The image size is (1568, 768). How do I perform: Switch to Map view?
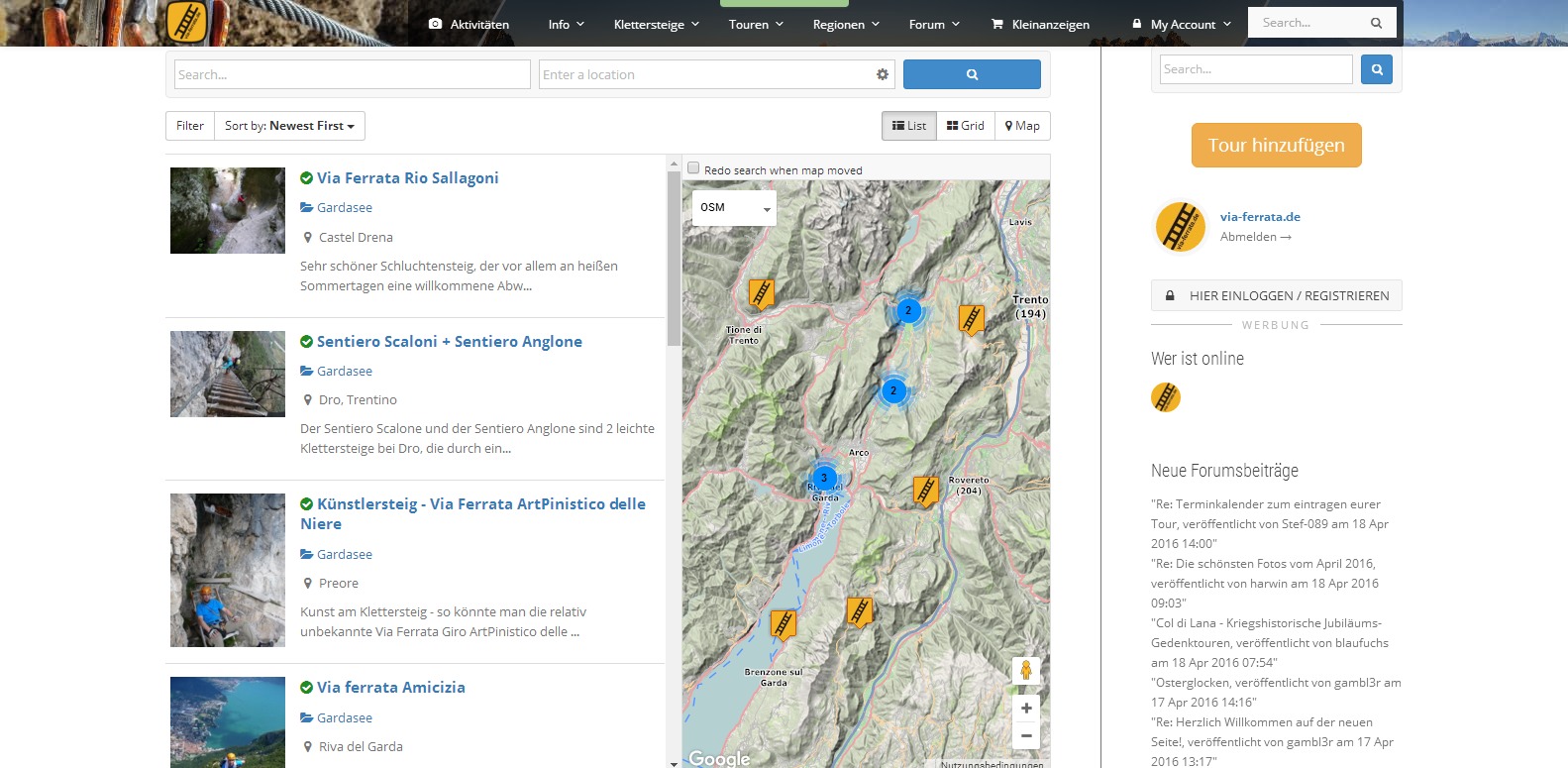[1022, 126]
